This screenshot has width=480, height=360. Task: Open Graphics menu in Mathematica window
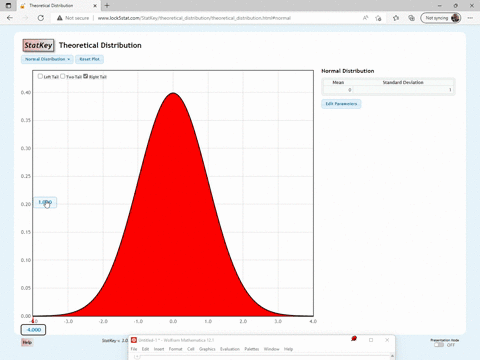207,349
